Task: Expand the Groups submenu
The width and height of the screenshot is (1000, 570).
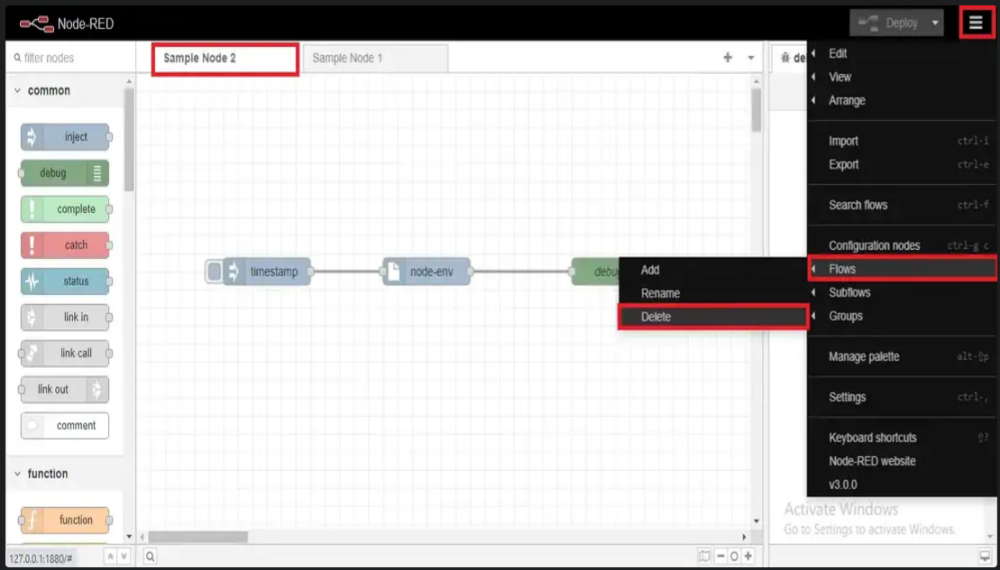Action: click(x=902, y=316)
